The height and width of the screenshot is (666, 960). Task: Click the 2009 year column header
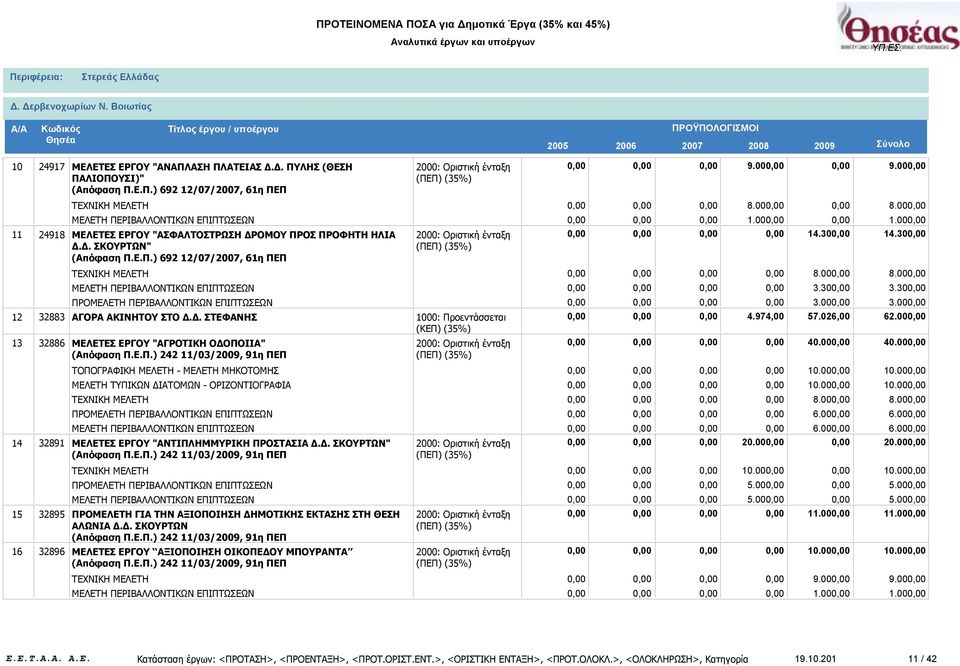tap(824, 146)
